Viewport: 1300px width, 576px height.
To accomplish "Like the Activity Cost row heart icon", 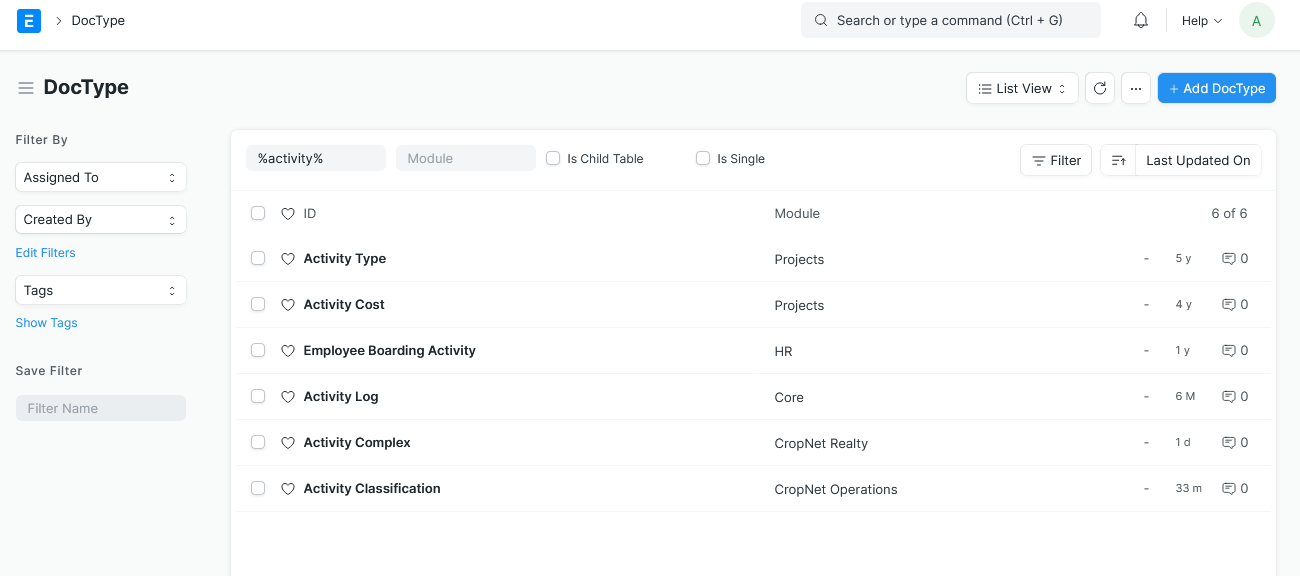I will 288,305.
